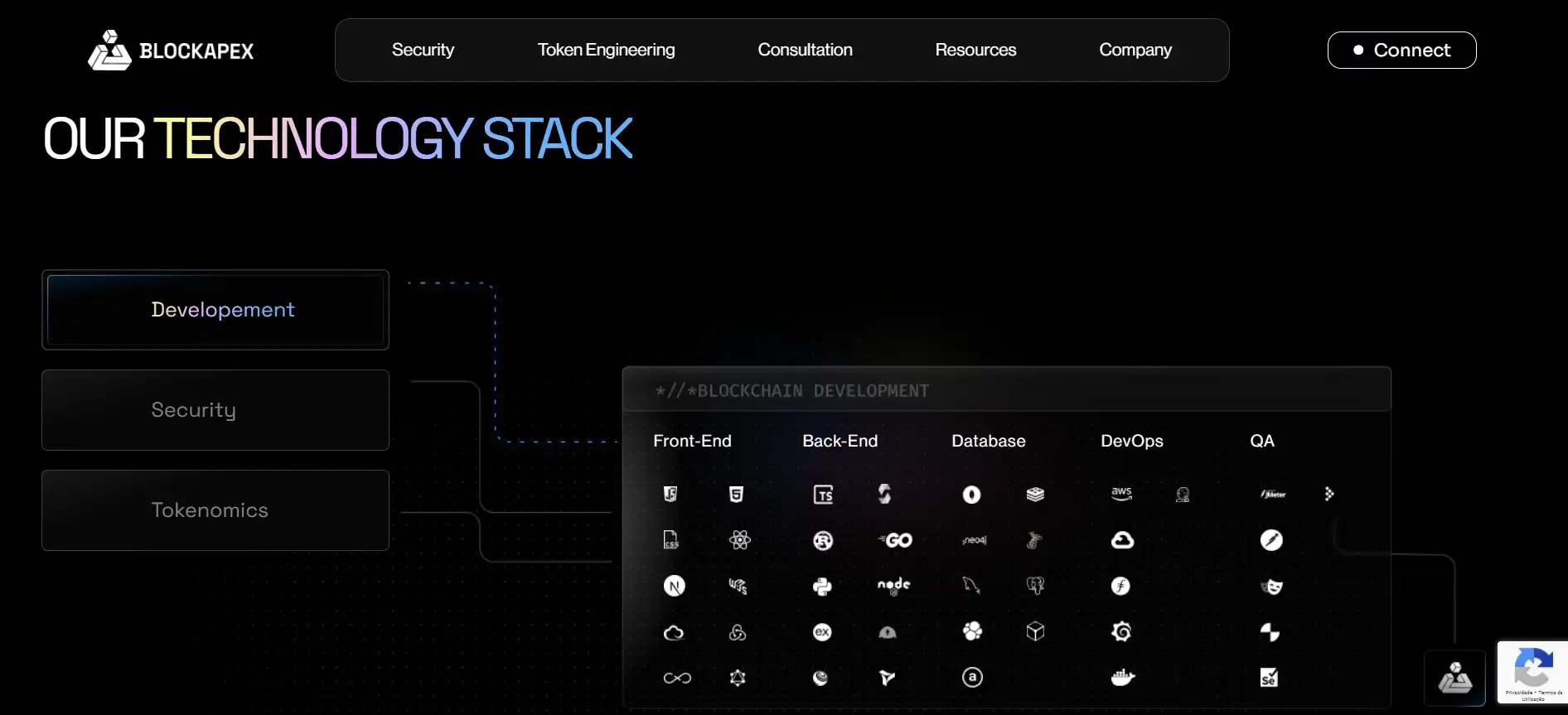The image size is (1568, 715).
Task: Click the Docker whale icon
Action: coord(1122,678)
